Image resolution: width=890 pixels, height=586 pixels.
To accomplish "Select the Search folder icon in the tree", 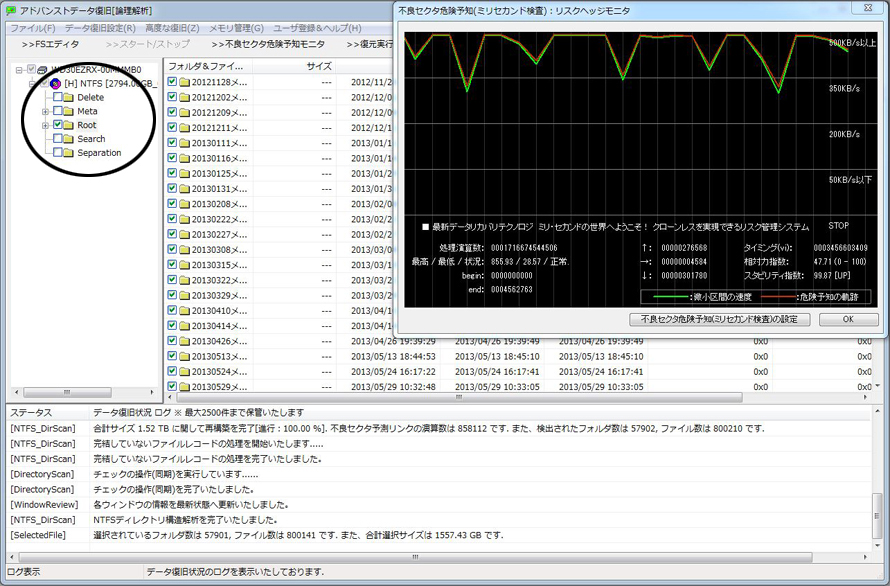I will point(69,139).
